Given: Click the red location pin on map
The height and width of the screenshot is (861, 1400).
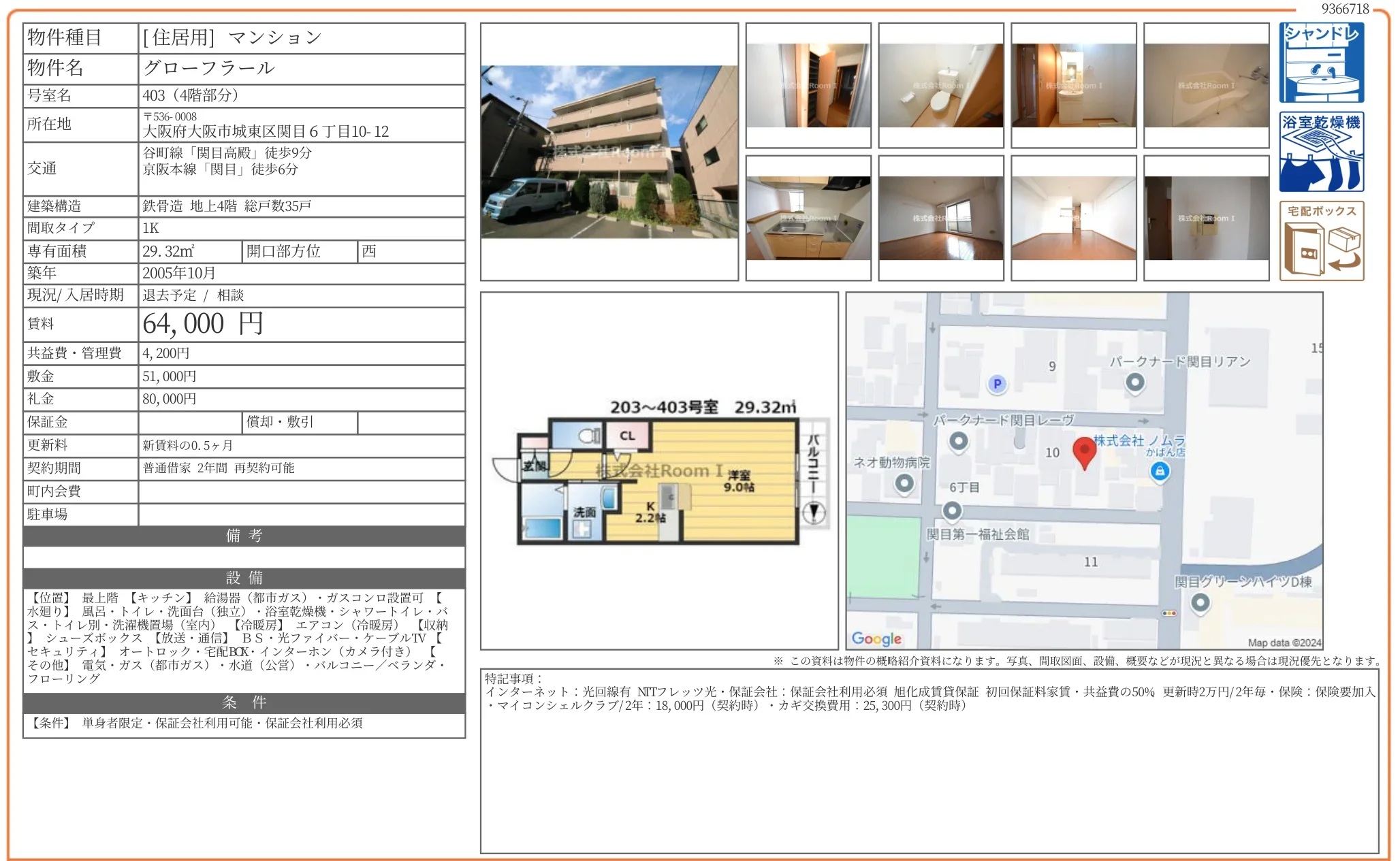Looking at the screenshot, I should (x=1084, y=452).
